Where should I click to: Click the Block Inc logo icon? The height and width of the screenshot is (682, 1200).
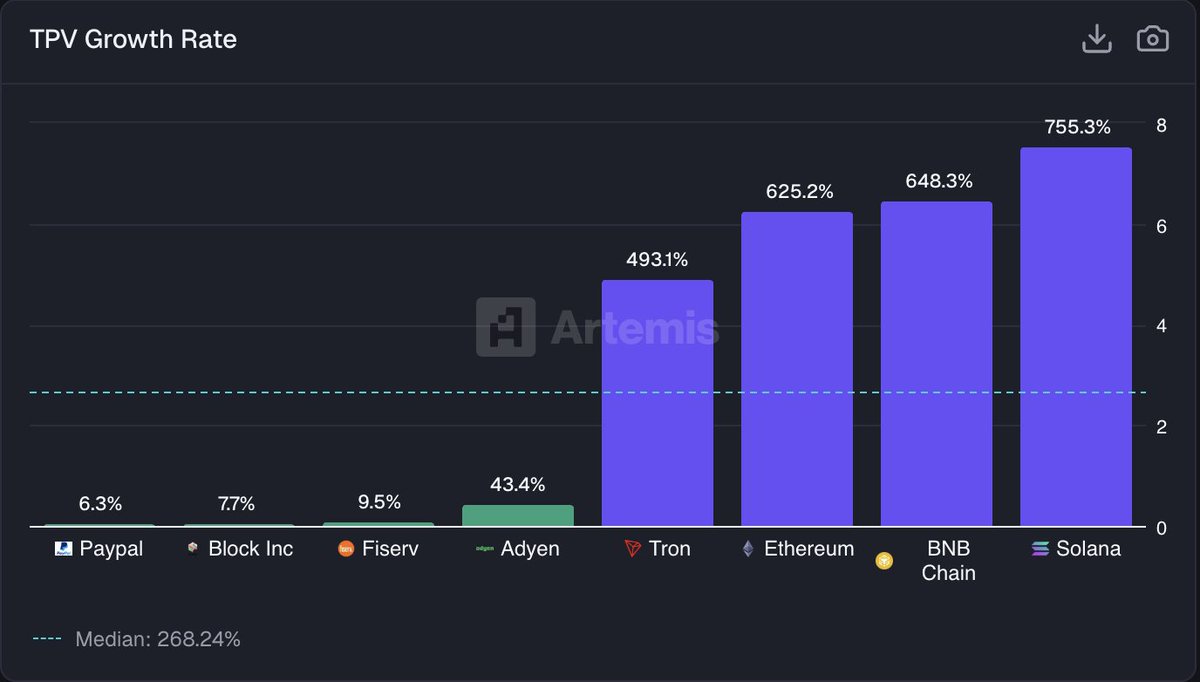click(x=193, y=549)
